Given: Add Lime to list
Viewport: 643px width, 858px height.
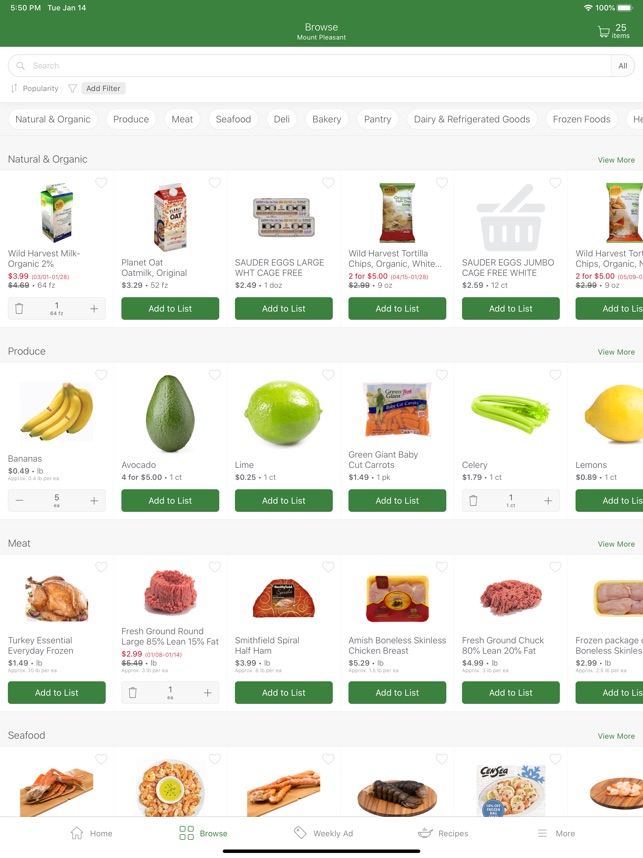Looking at the screenshot, I should [x=283, y=501].
